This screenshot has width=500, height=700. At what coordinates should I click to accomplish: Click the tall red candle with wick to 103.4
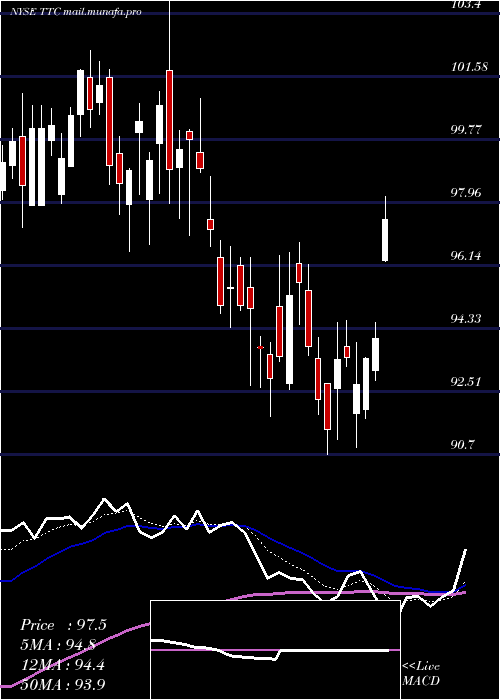[169, 120]
